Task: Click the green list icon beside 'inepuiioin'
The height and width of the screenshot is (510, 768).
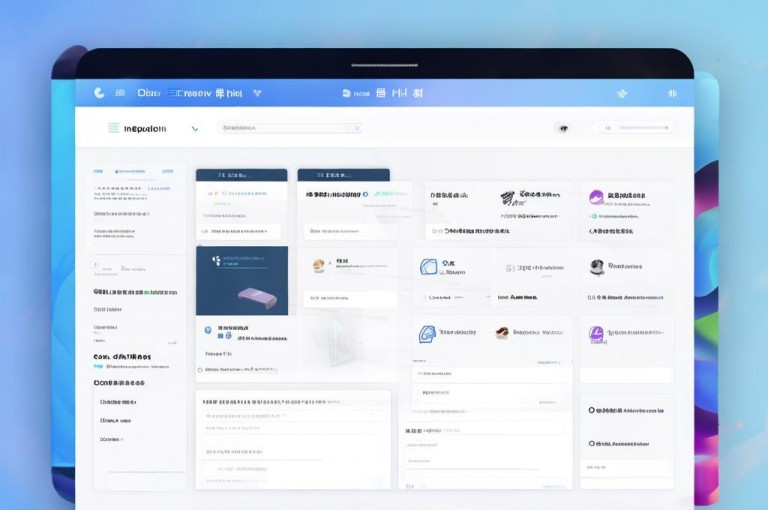Action: pyautogui.click(x=113, y=128)
